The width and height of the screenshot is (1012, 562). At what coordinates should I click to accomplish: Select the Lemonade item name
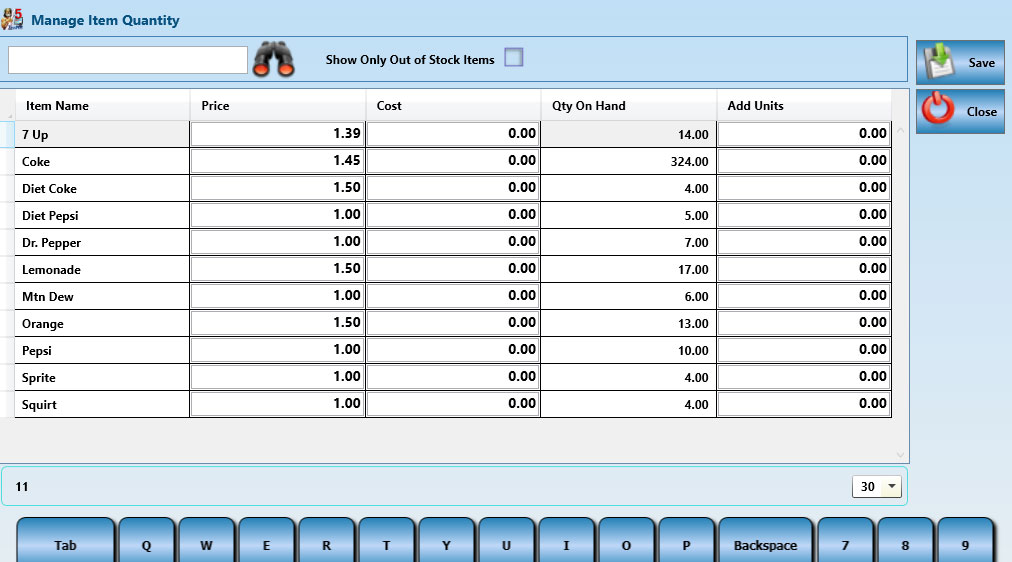52,270
